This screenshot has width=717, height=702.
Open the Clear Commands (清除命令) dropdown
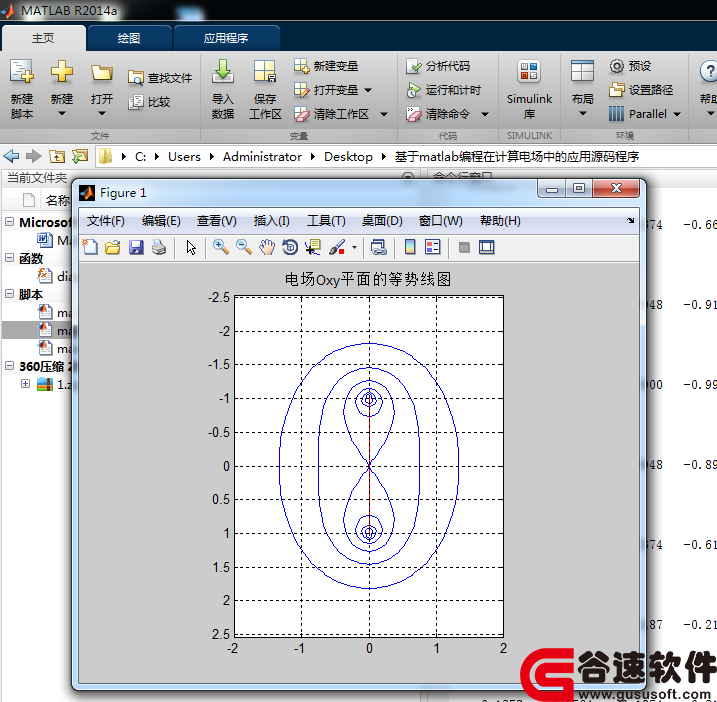485,114
